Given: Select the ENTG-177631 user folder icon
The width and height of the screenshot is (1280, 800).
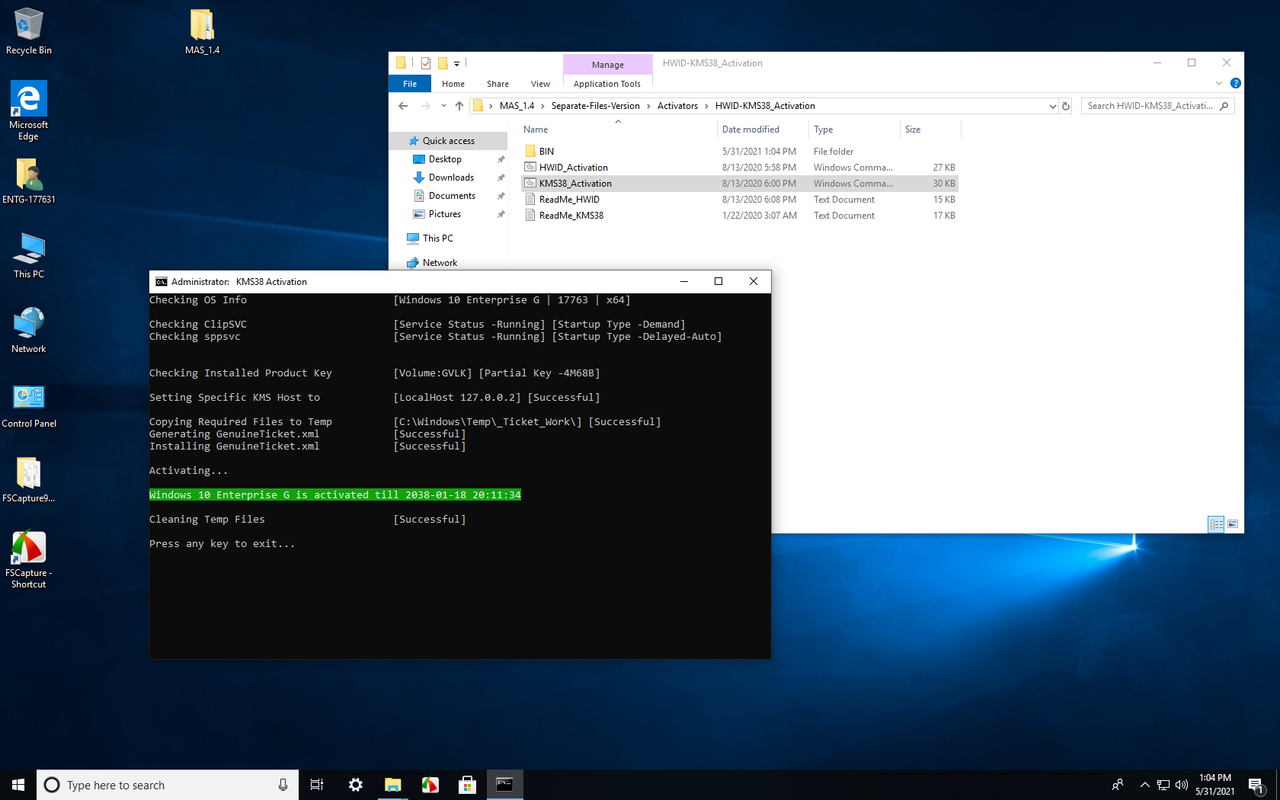Looking at the screenshot, I should [x=29, y=181].
